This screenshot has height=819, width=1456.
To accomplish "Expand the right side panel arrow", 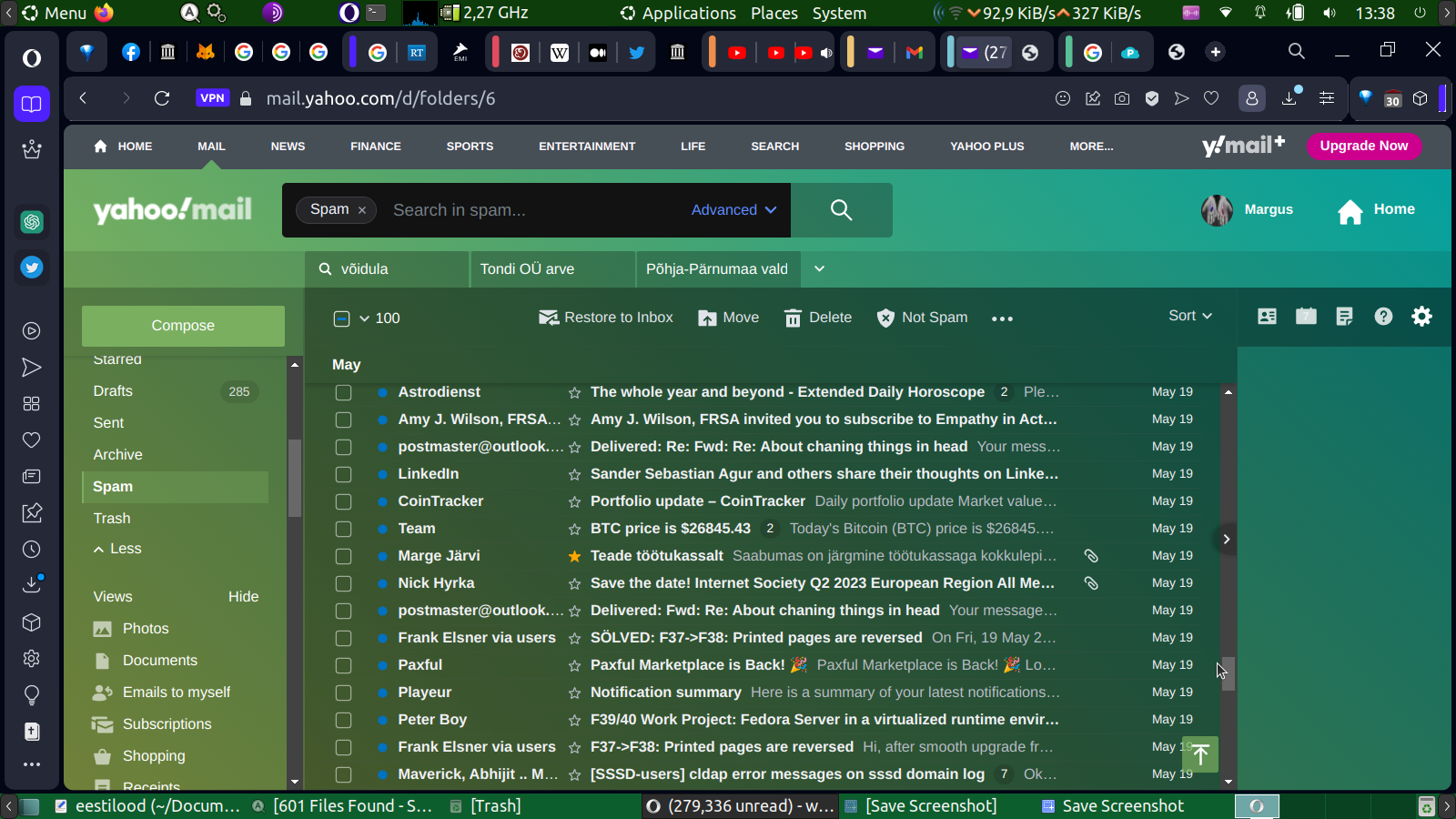I will tap(1226, 539).
